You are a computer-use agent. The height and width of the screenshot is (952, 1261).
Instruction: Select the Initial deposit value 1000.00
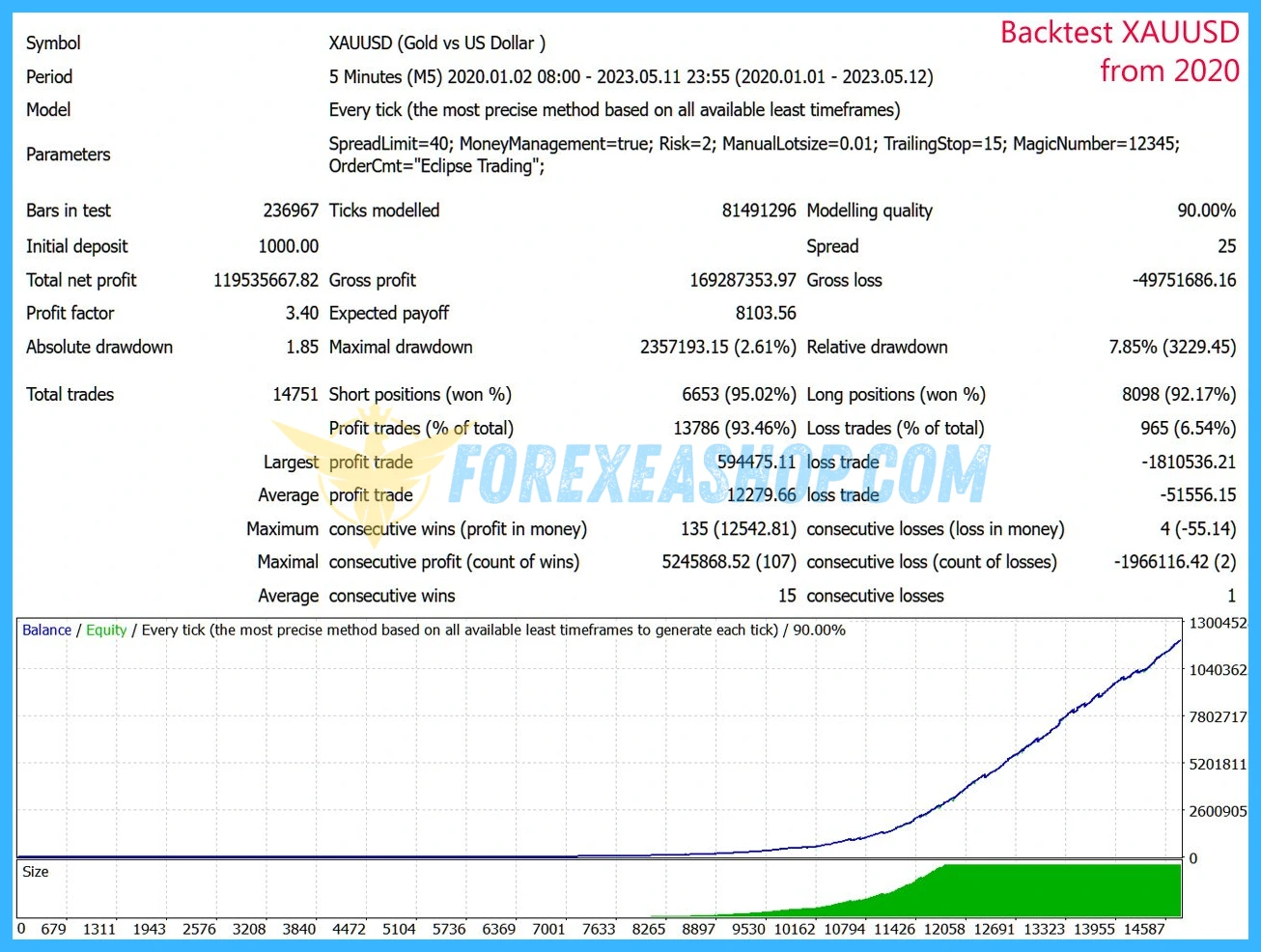[288, 246]
